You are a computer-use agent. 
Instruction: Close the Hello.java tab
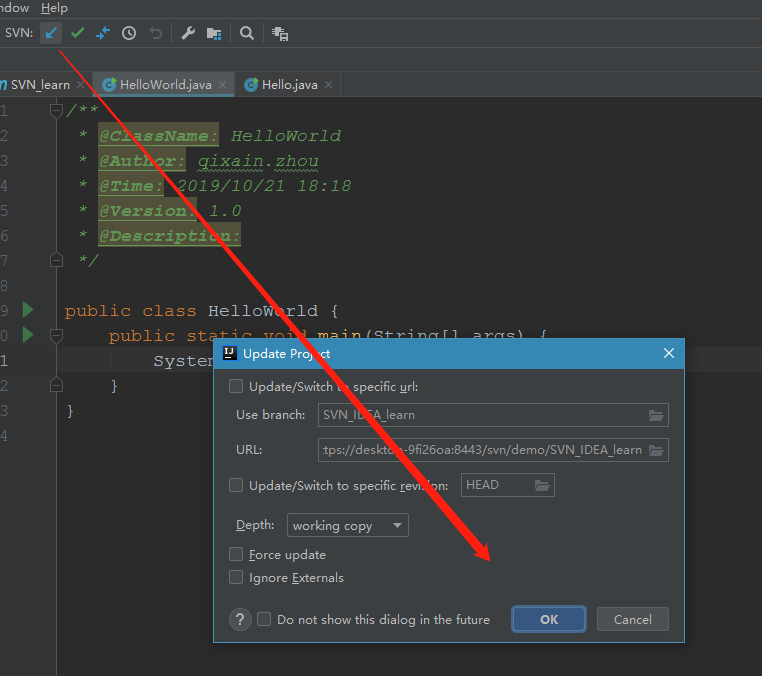329,85
